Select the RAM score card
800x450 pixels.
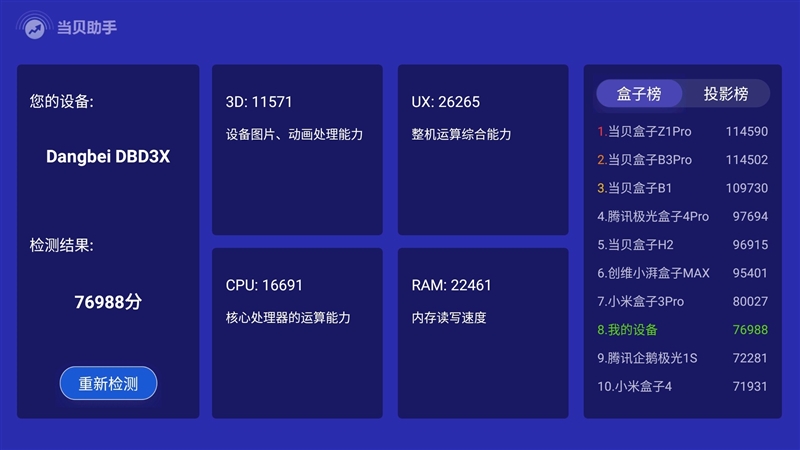pyautogui.click(x=483, y=333)
